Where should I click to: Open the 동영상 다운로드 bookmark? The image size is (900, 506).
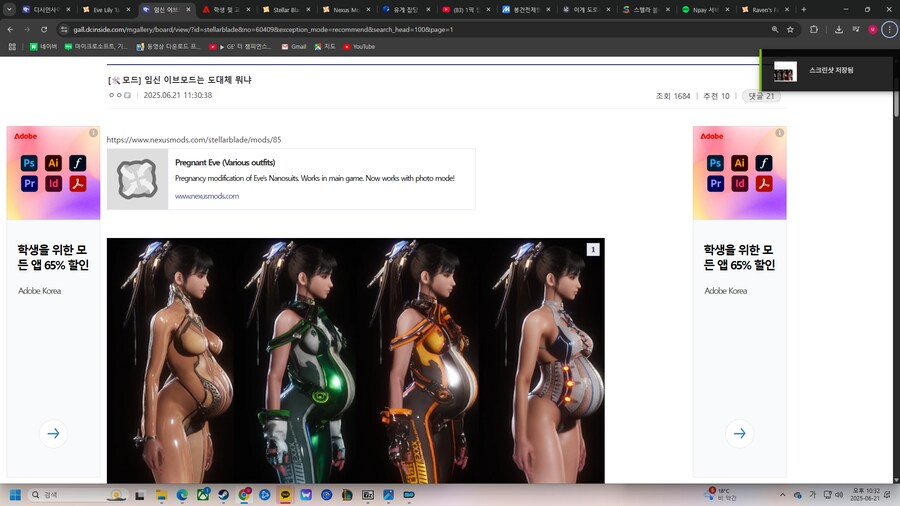168,46
